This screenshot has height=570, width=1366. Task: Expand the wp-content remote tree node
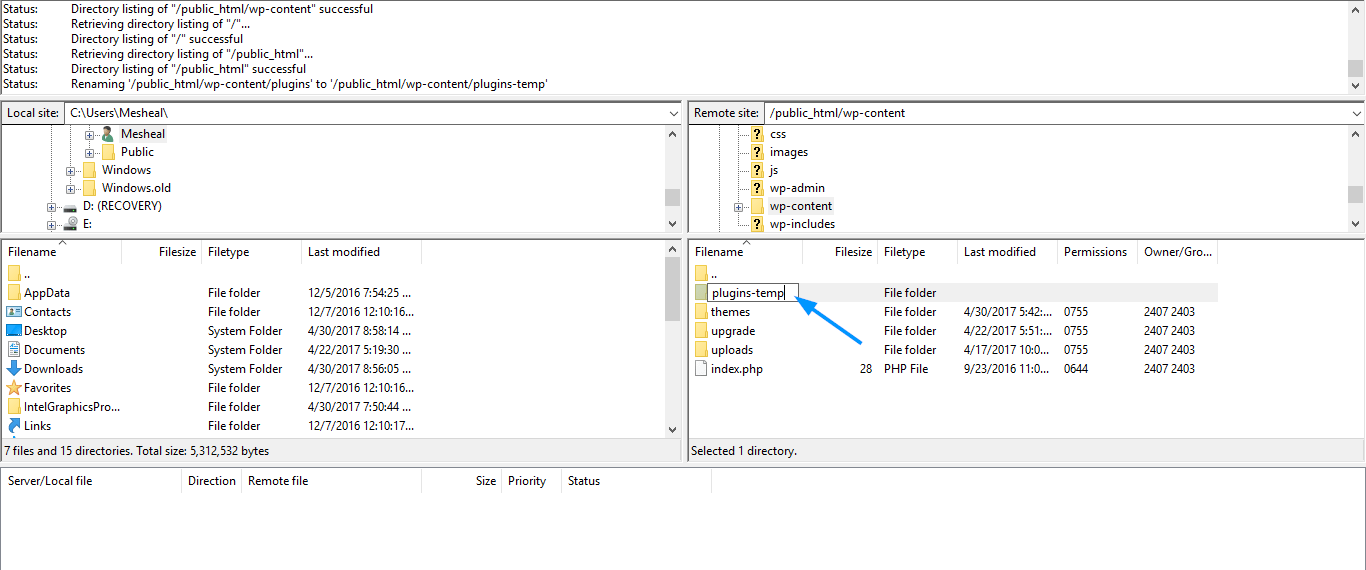point(739,207)
